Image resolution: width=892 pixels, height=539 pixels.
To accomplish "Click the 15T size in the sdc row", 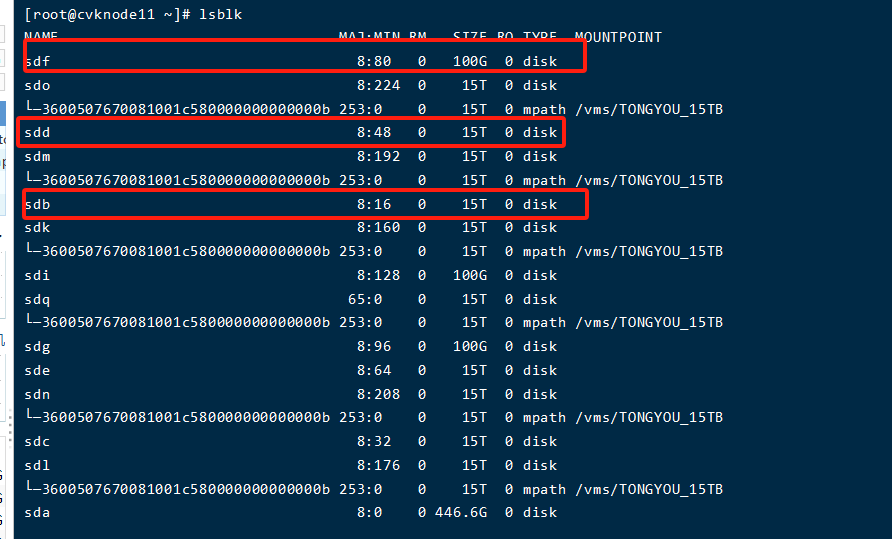I will tap(474, 442).
